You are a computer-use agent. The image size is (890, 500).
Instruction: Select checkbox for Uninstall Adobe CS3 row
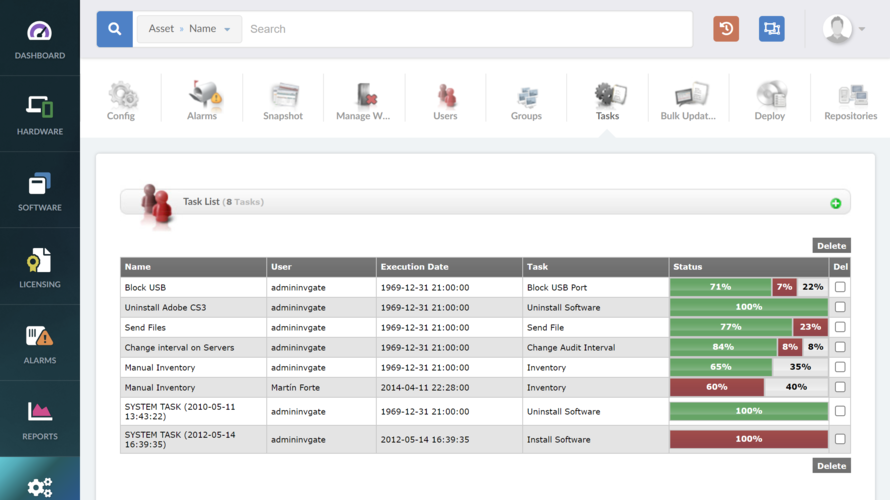pos(840,307)
